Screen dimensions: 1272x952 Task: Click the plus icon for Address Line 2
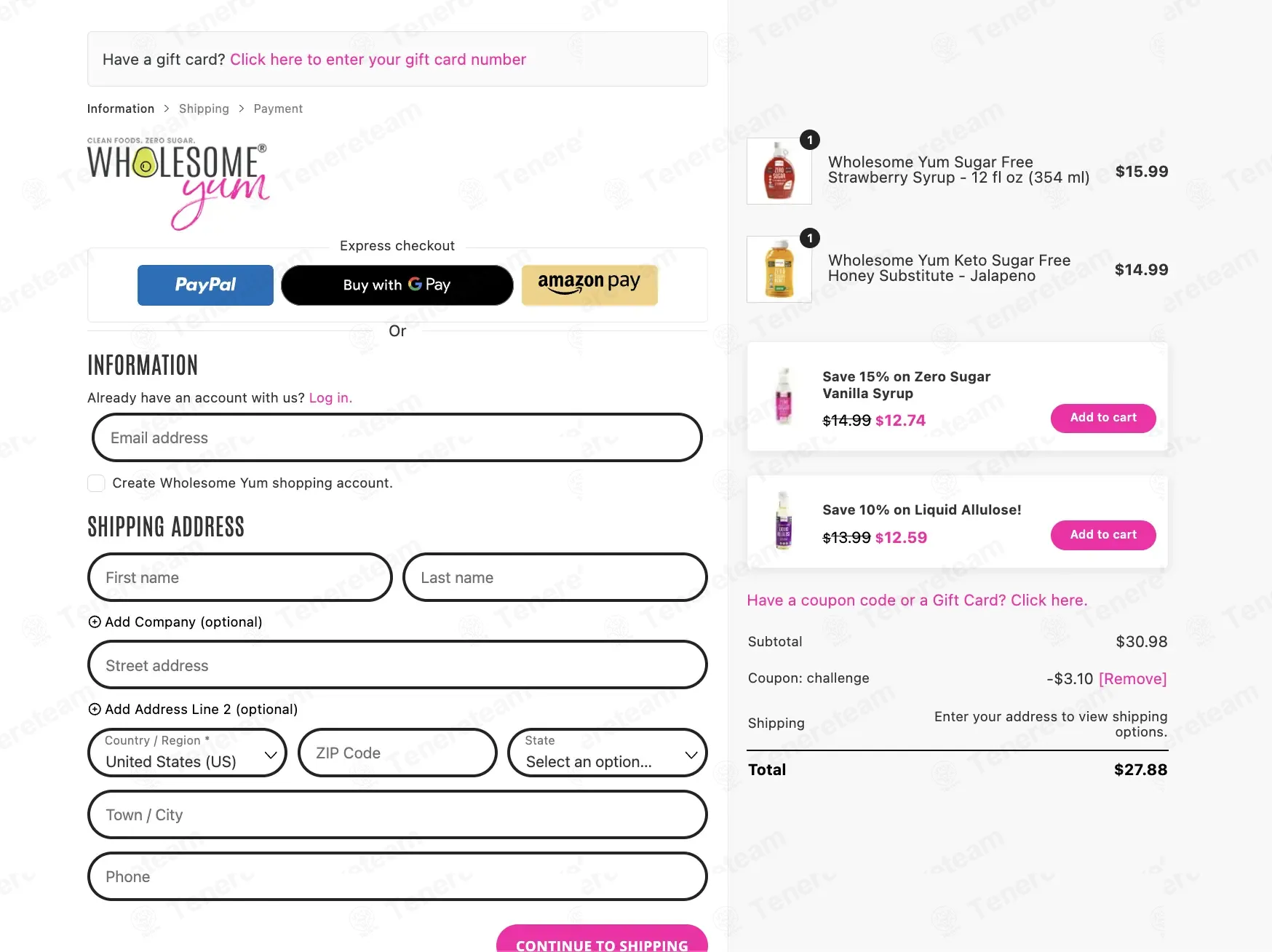(x=95, y=709)
